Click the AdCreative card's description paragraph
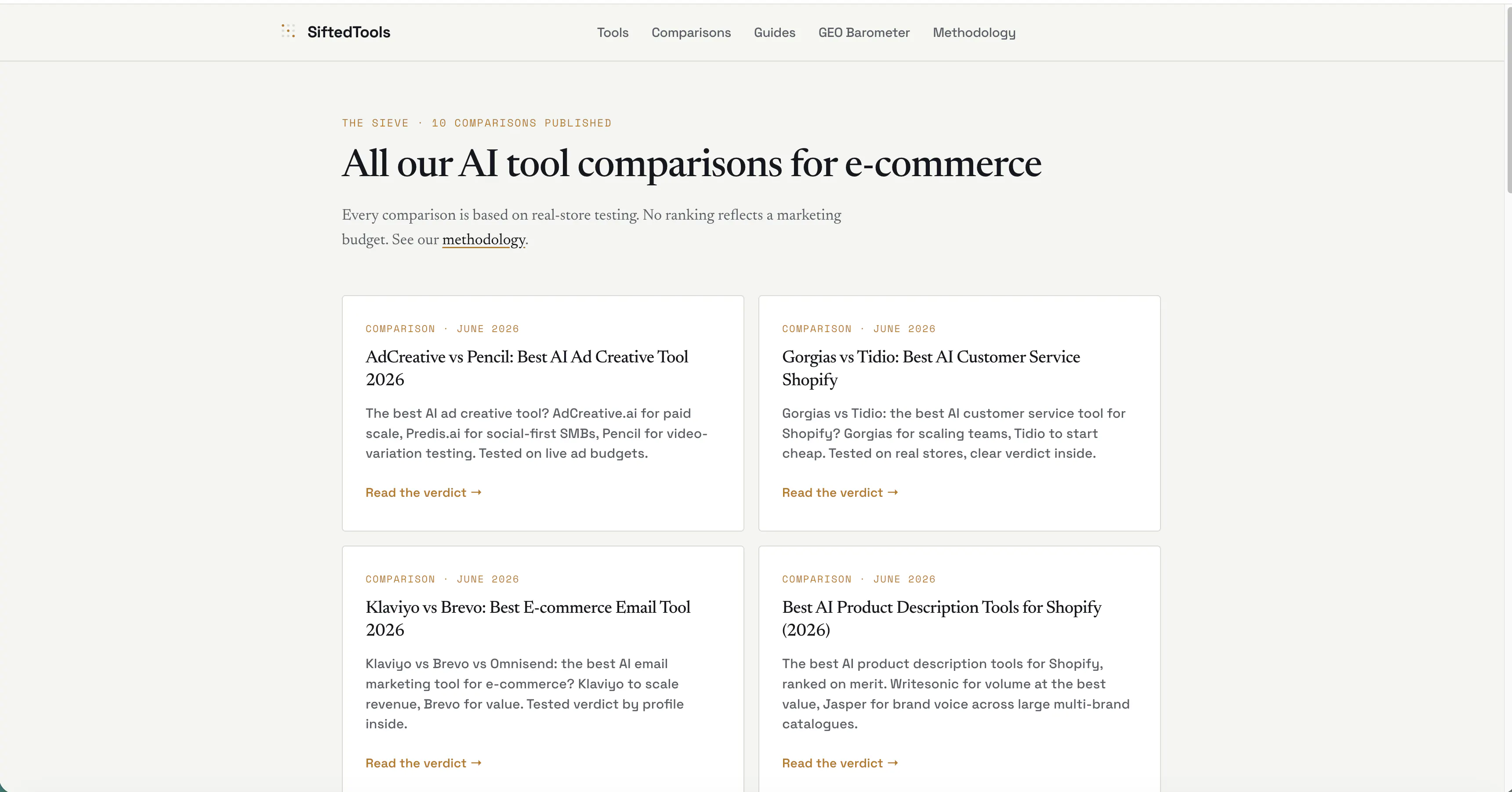This screenshot has width=1512, height=792. [537, 434]
